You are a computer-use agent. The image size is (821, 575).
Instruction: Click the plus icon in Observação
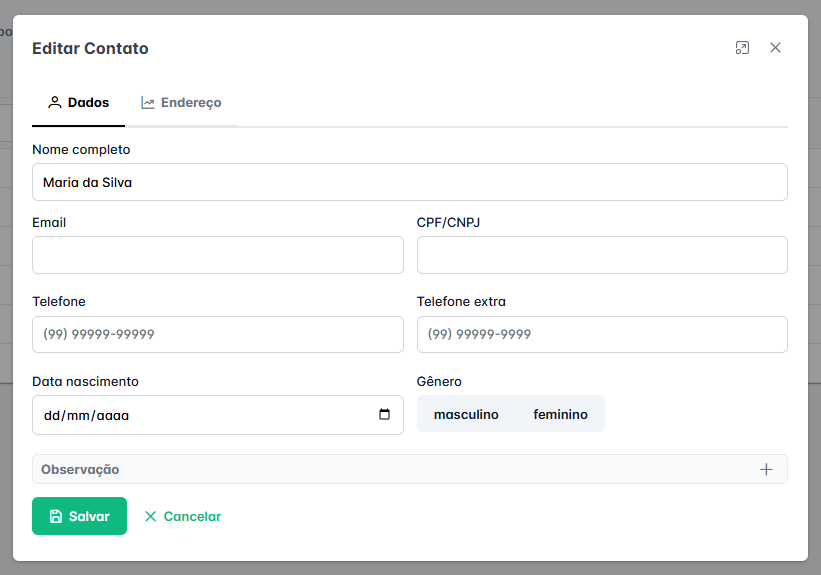[x=766, y=469]
